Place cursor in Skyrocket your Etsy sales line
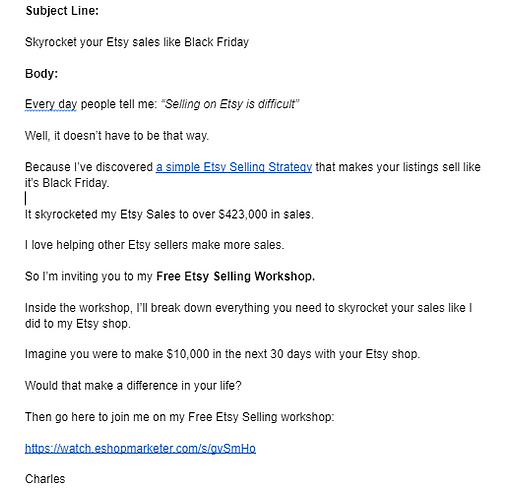This screenshot has width=510, height=491. 137,42
